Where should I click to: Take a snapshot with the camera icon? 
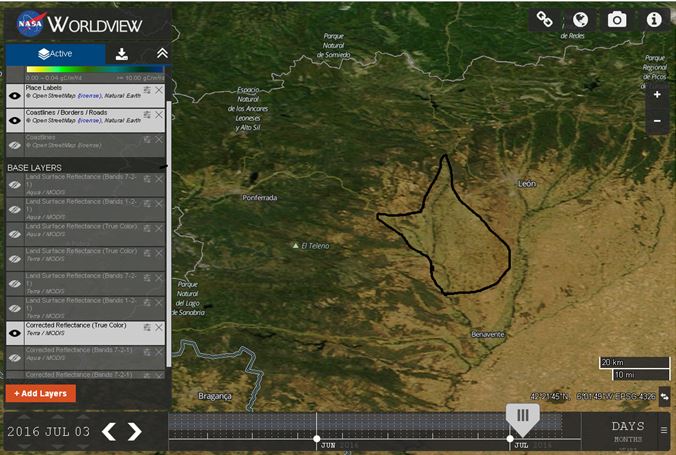click(616, 19)
